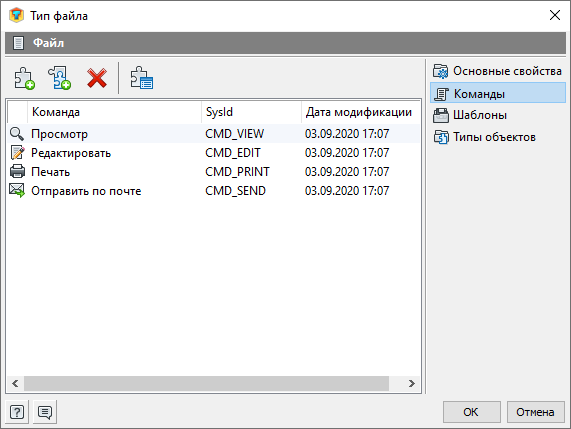
Task: Click the horizontal scrollbar right arrow
Action: (x=411, y=383)
